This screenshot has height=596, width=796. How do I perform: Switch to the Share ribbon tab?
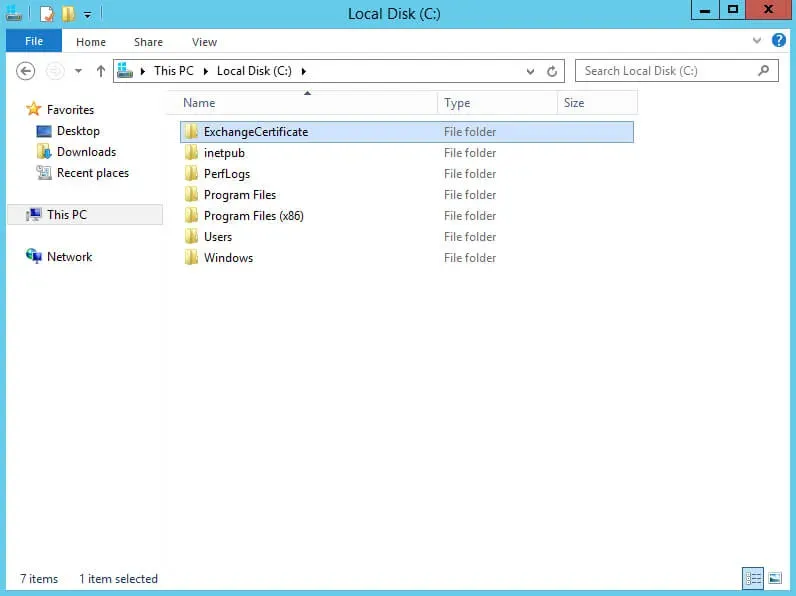tap(148, 42)
